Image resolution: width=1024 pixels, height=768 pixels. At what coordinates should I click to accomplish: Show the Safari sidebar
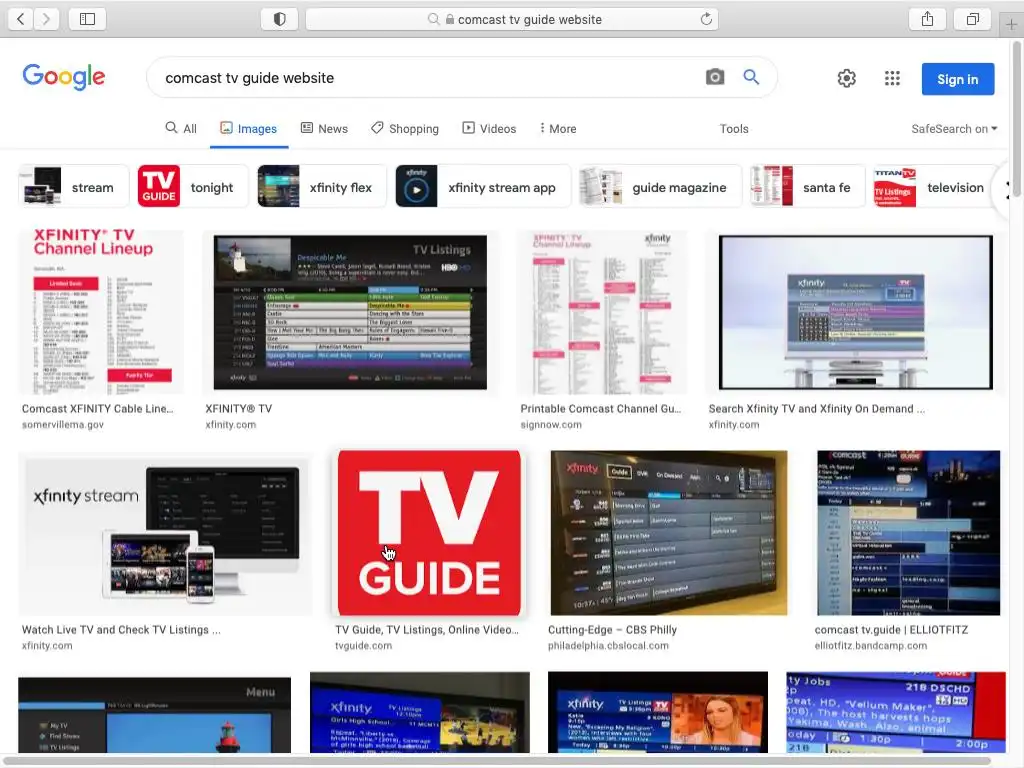tap(87, 19)
